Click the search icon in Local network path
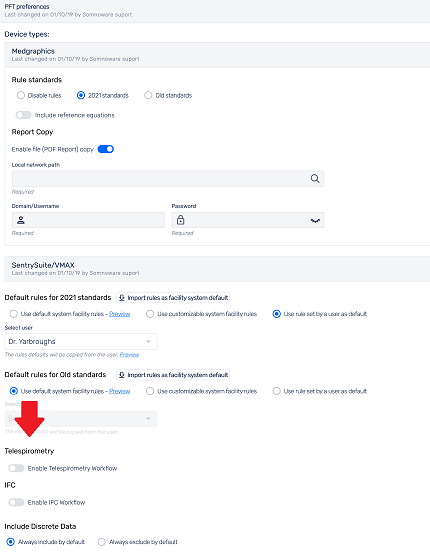This screenshot has height=553, width=430. tap(315, 178)
